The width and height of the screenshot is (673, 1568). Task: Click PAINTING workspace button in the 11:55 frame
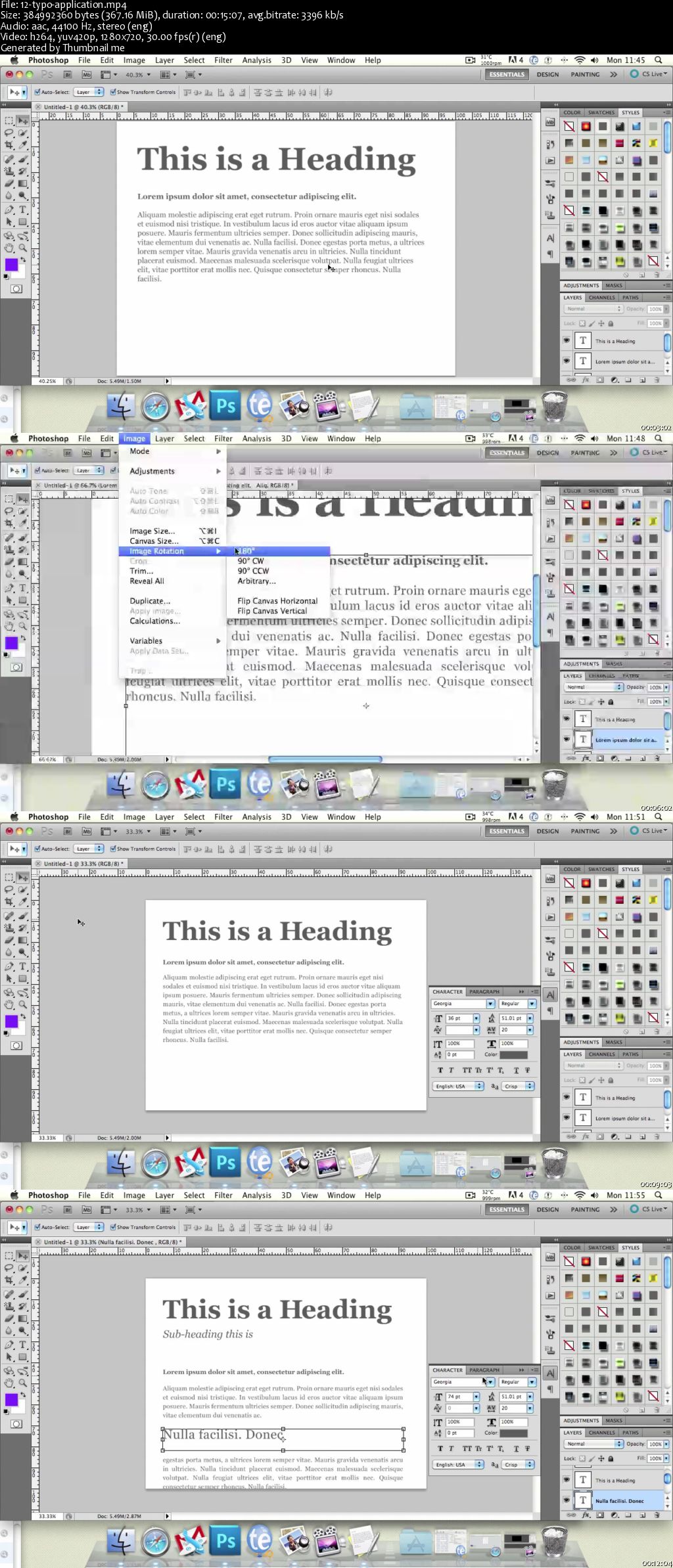pos(585,1210)
